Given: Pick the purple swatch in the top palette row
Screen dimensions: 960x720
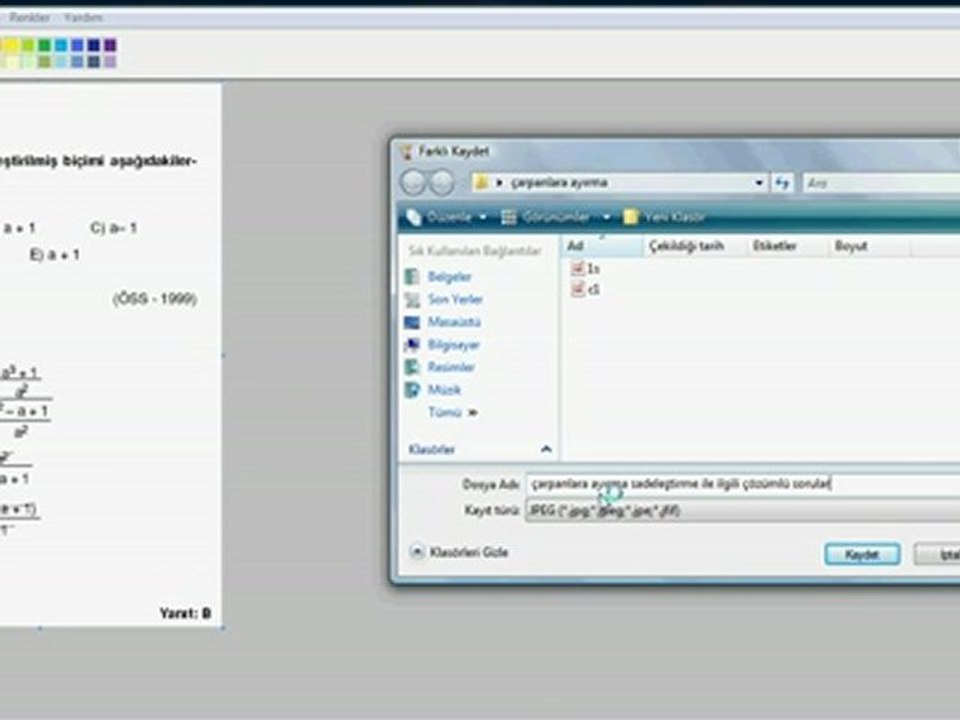Looking at the screenshot, I should coord(110,45).
